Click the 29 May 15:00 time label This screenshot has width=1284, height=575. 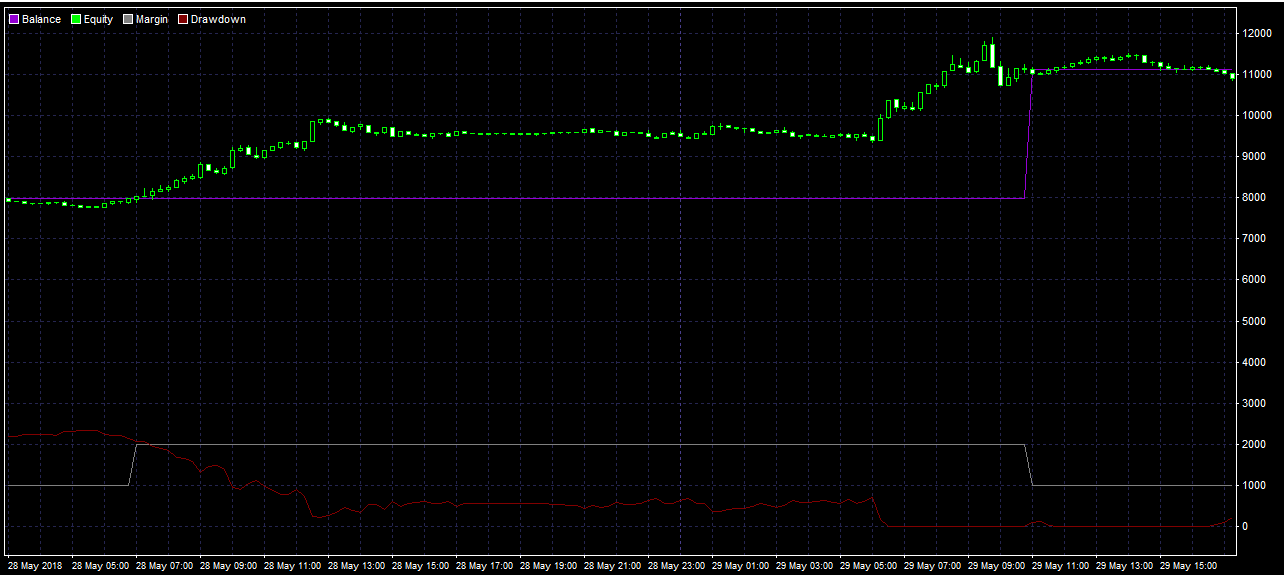click(1188, 565)
